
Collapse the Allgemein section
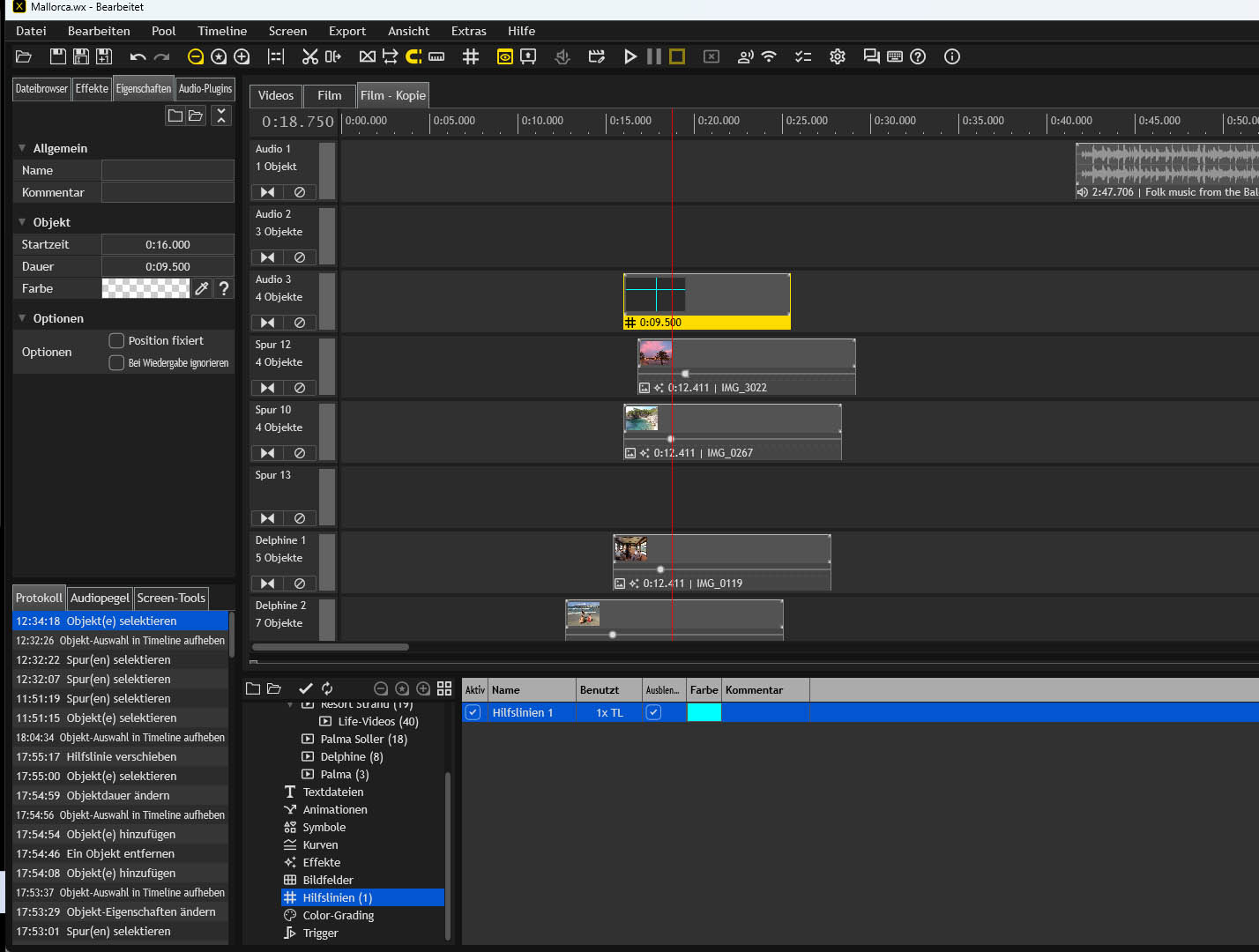tap(22, 148)
